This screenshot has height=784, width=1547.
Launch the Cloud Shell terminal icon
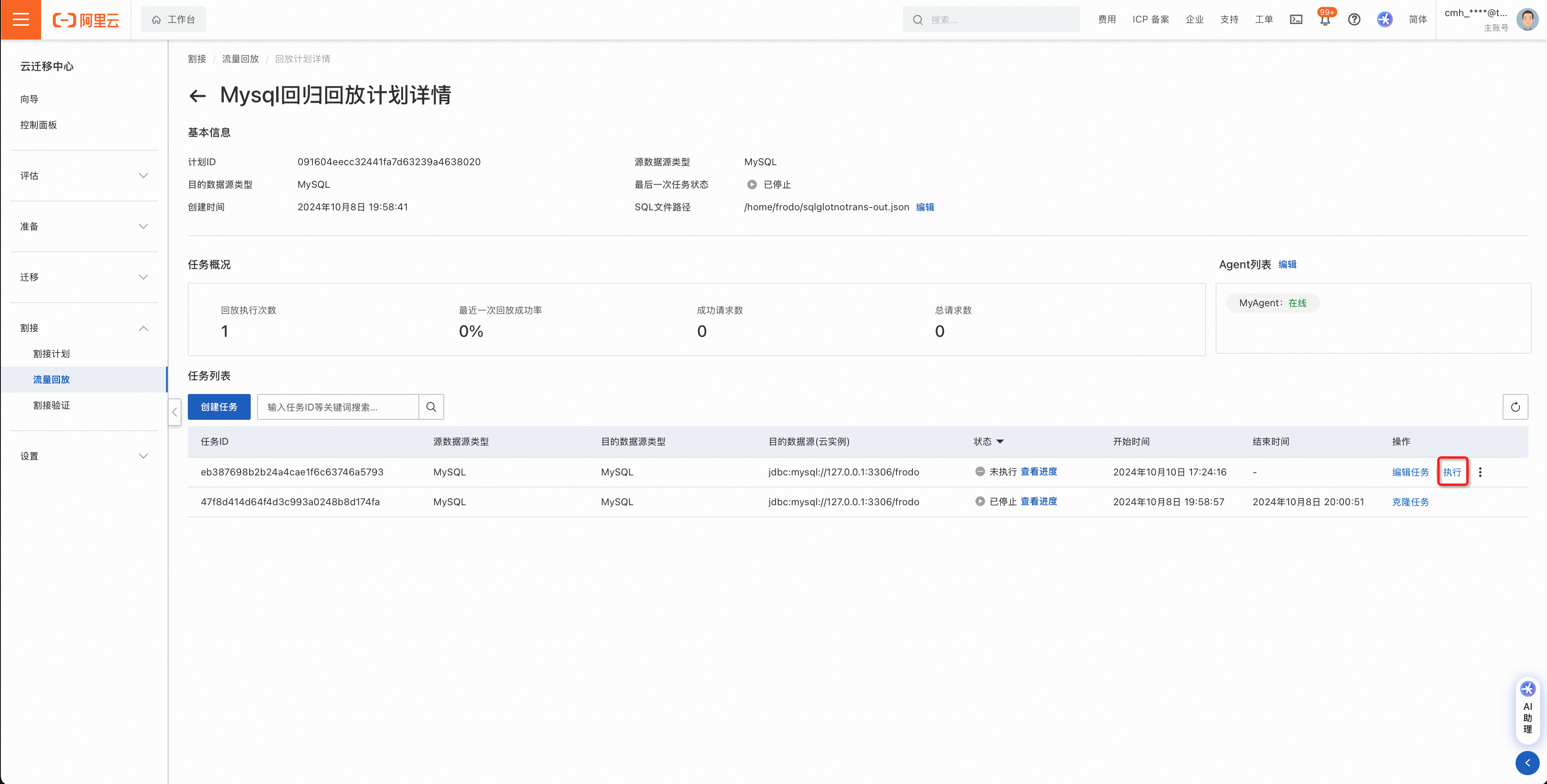1296,20
